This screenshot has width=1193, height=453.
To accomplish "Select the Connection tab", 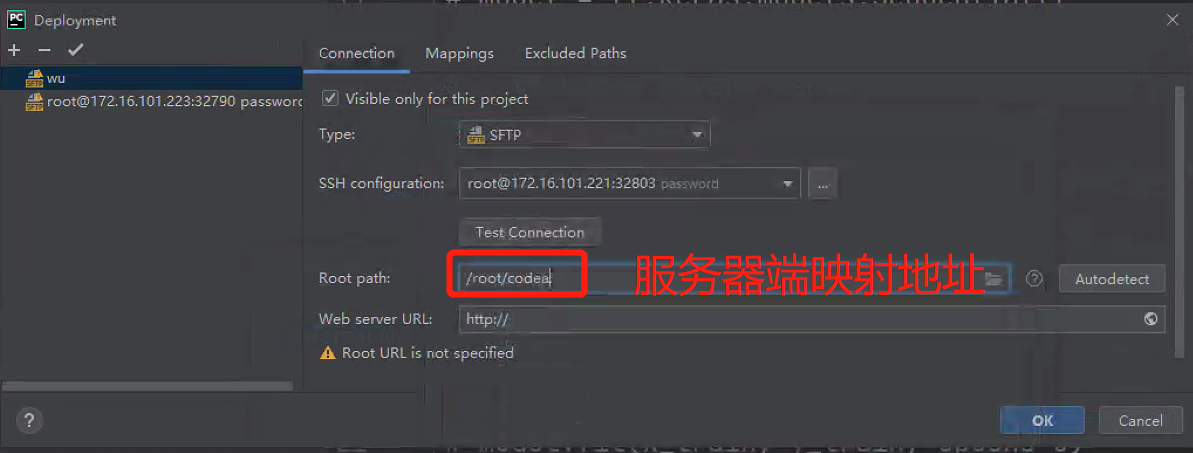I will pyautogui.click(x=356, y=53).
